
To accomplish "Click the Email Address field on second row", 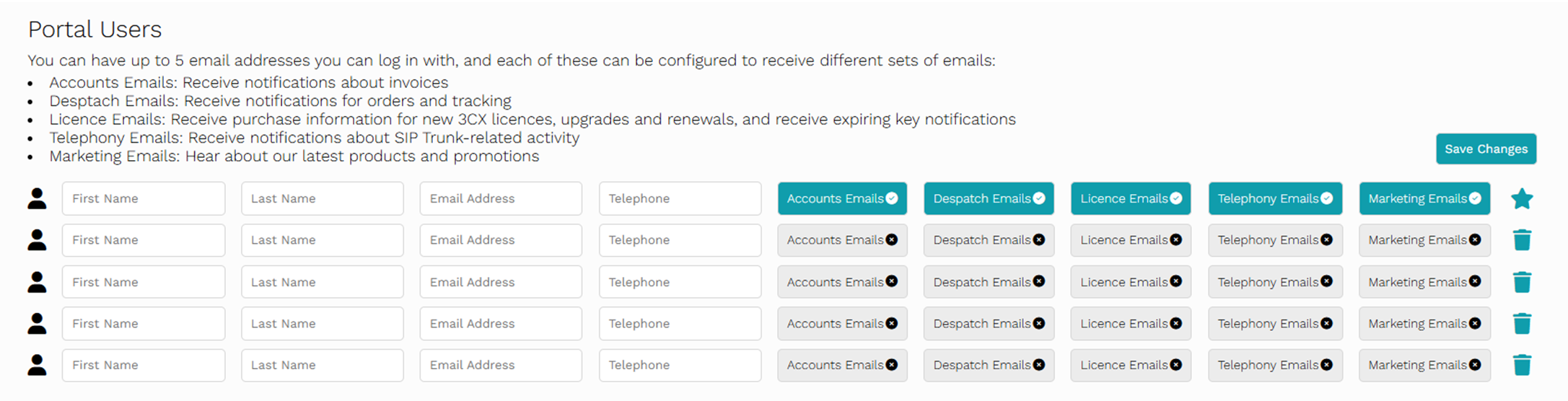I will (501, 240).
